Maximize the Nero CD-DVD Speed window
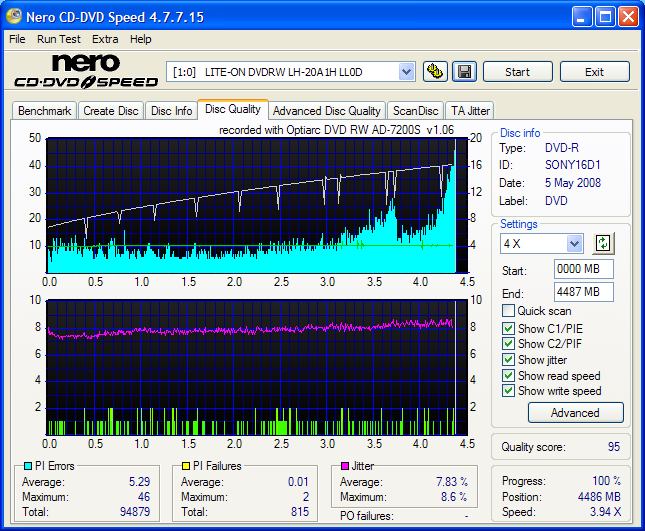The height and width of the screenshot is (531, 645). tap(605, 17)
